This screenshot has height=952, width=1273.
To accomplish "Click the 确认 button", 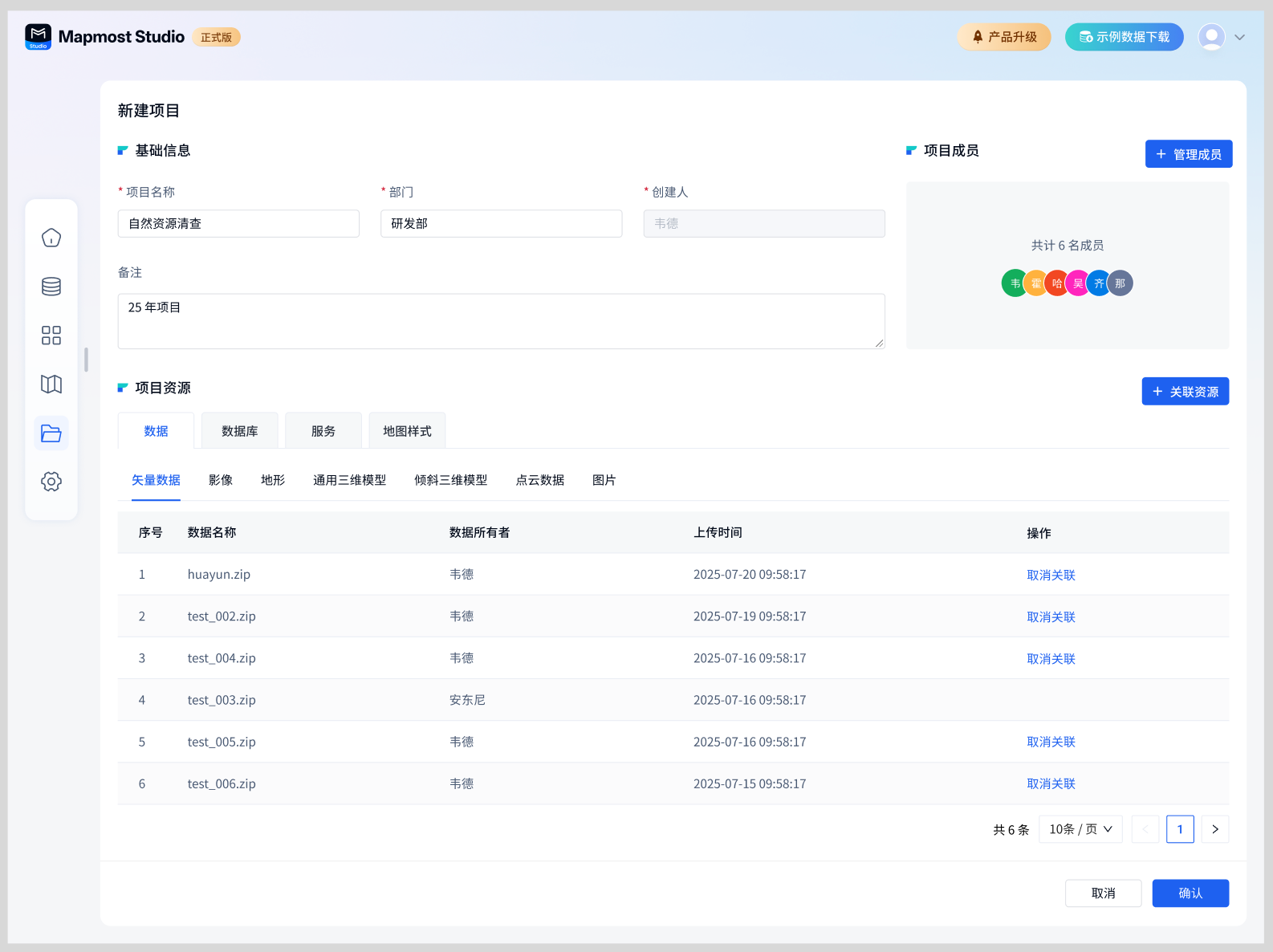I will click(x=1190, y=893).
